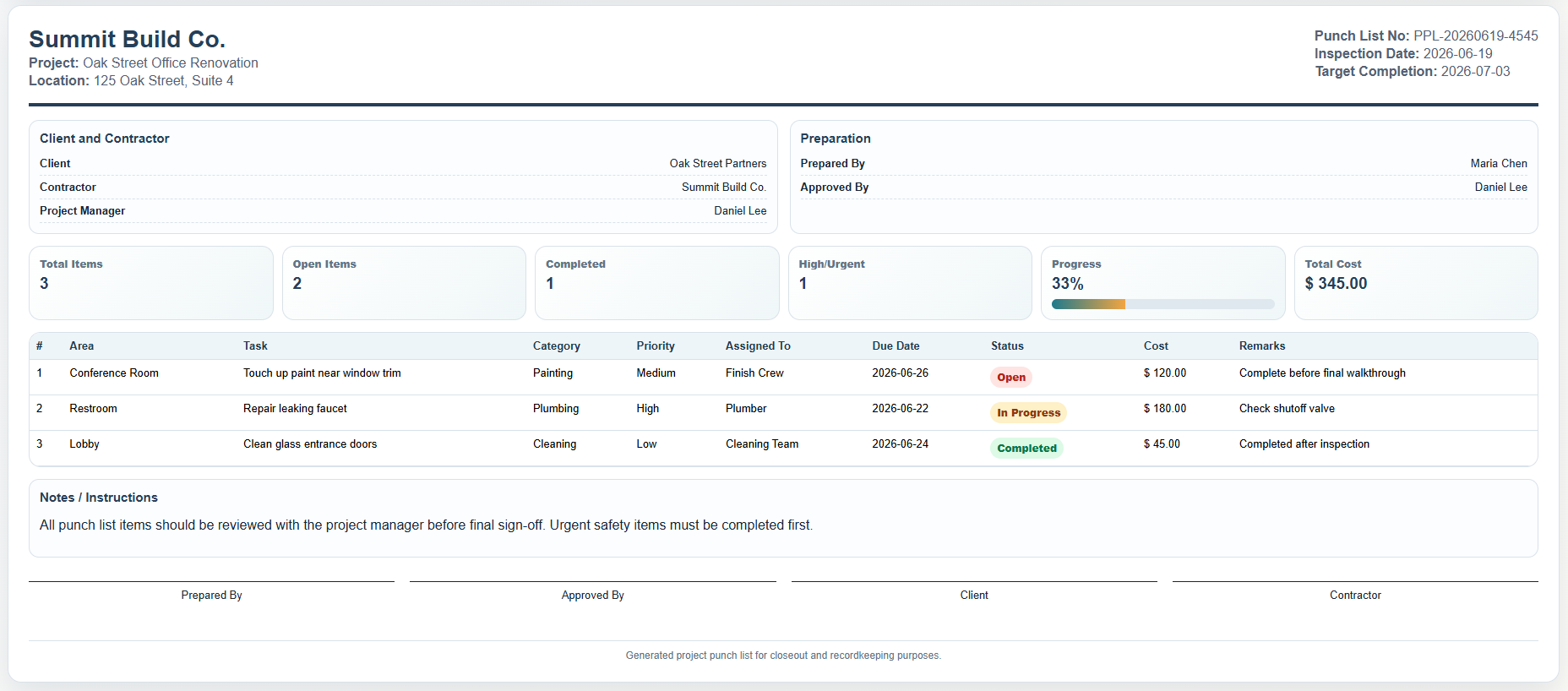Click the Low priority cell
The width and height of the screenshot is (1568, 691).
click(646, 444)
